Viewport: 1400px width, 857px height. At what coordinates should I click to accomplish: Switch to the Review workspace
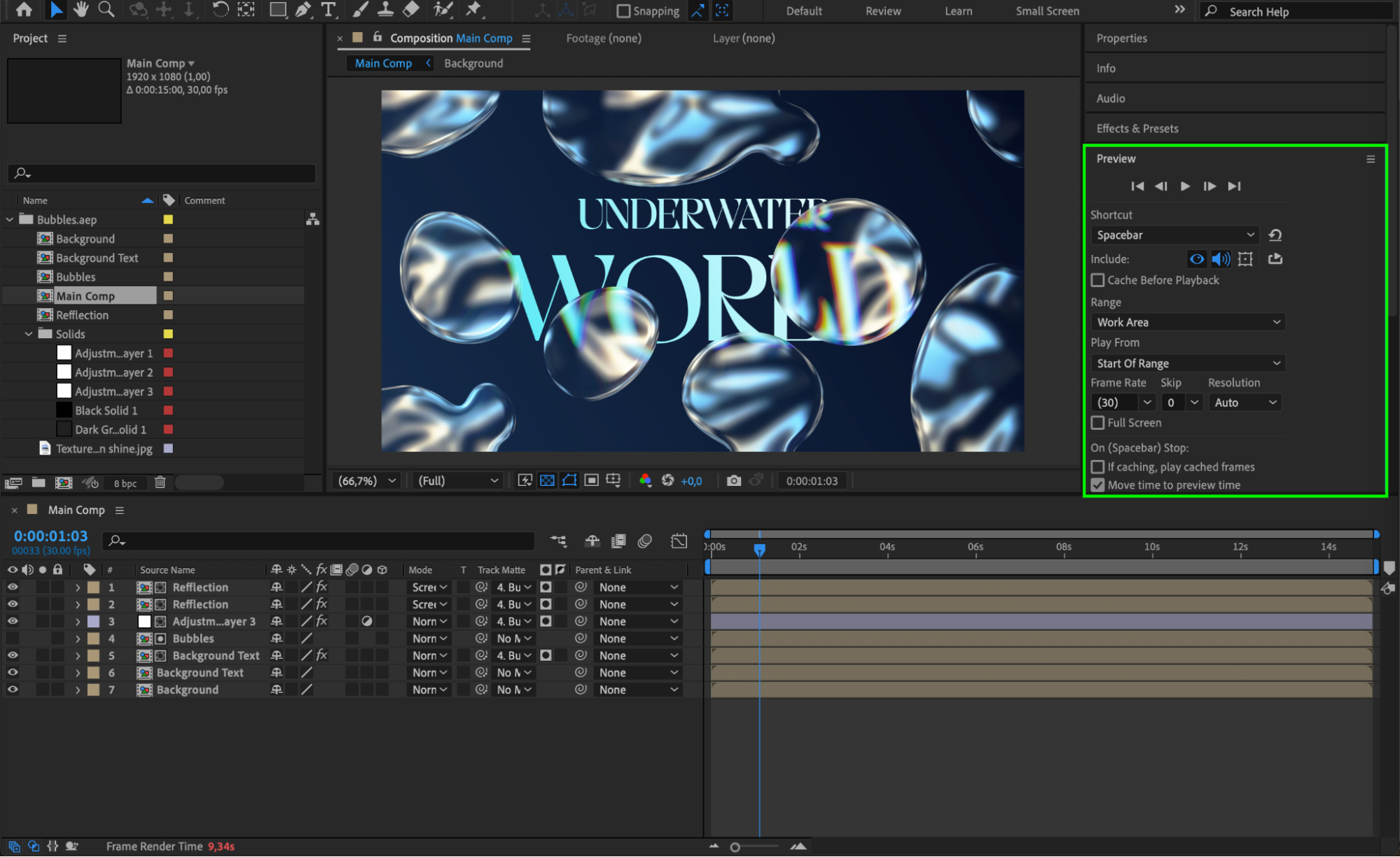pyautogui.click(x=882, y=11)
